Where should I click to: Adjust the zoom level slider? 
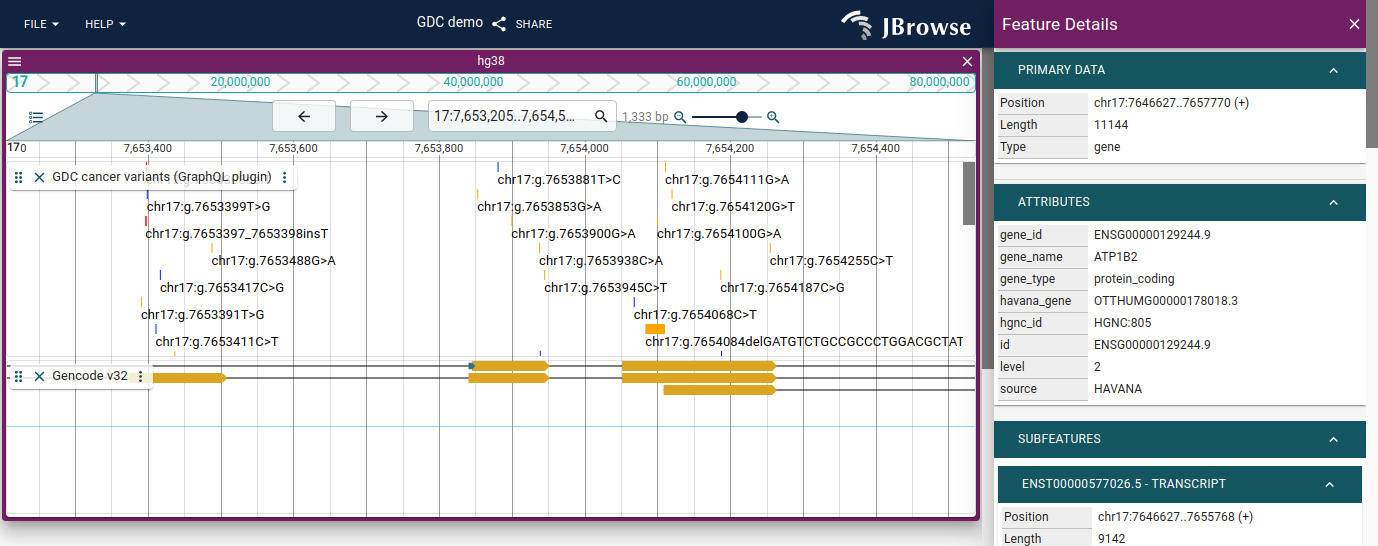point(727,117)
